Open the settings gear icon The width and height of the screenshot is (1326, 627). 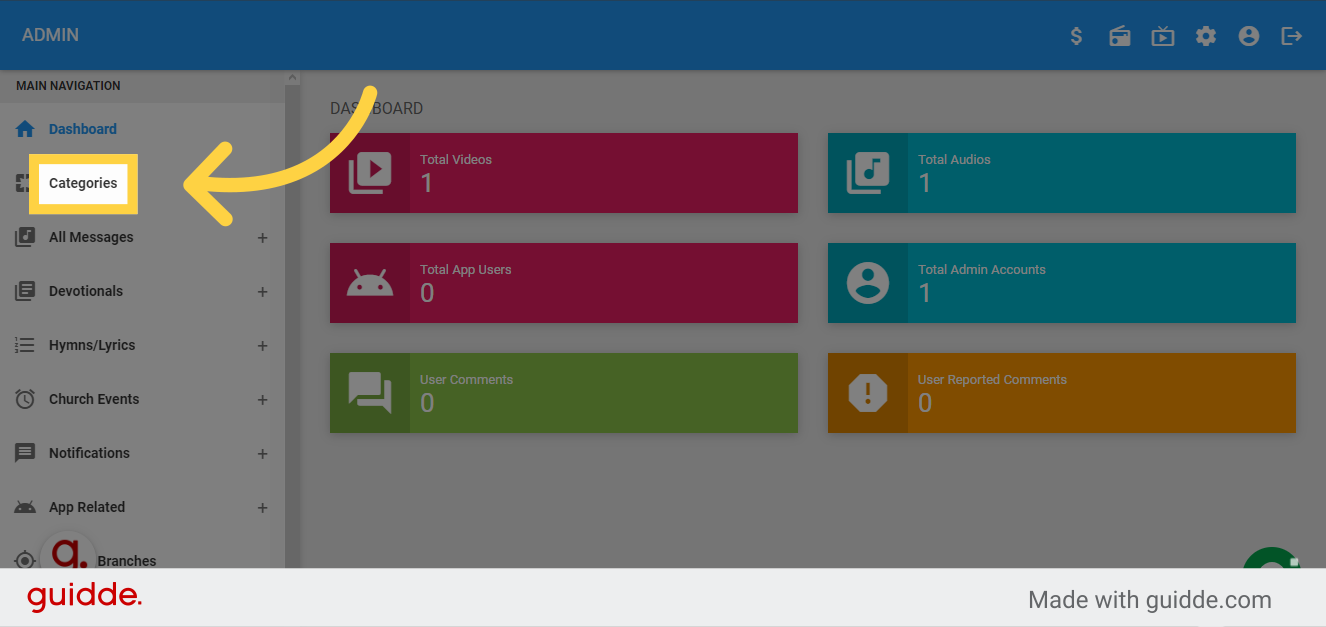click(1205, 35)
